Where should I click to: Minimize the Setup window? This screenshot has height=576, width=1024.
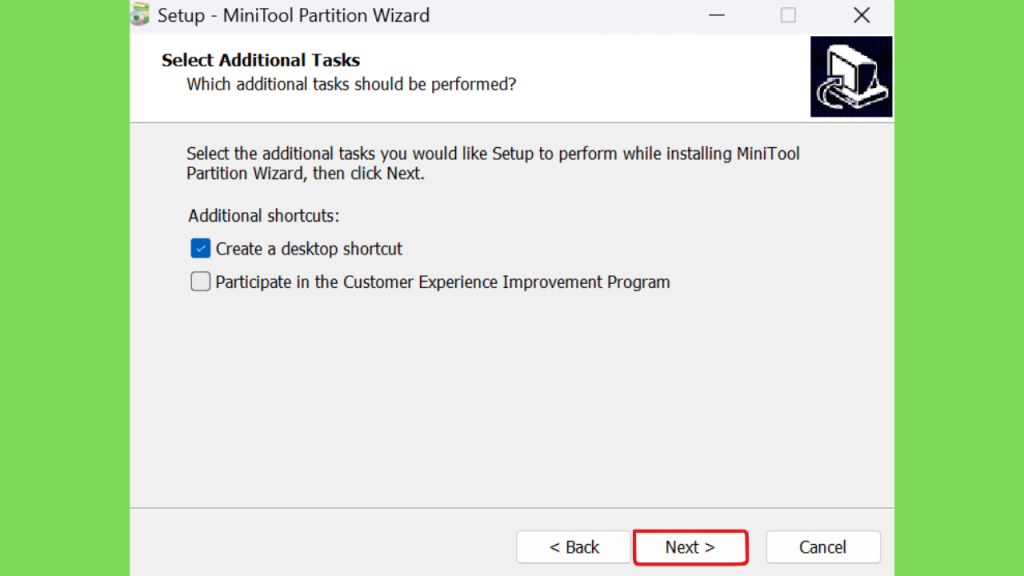click(x=717, y=15)
